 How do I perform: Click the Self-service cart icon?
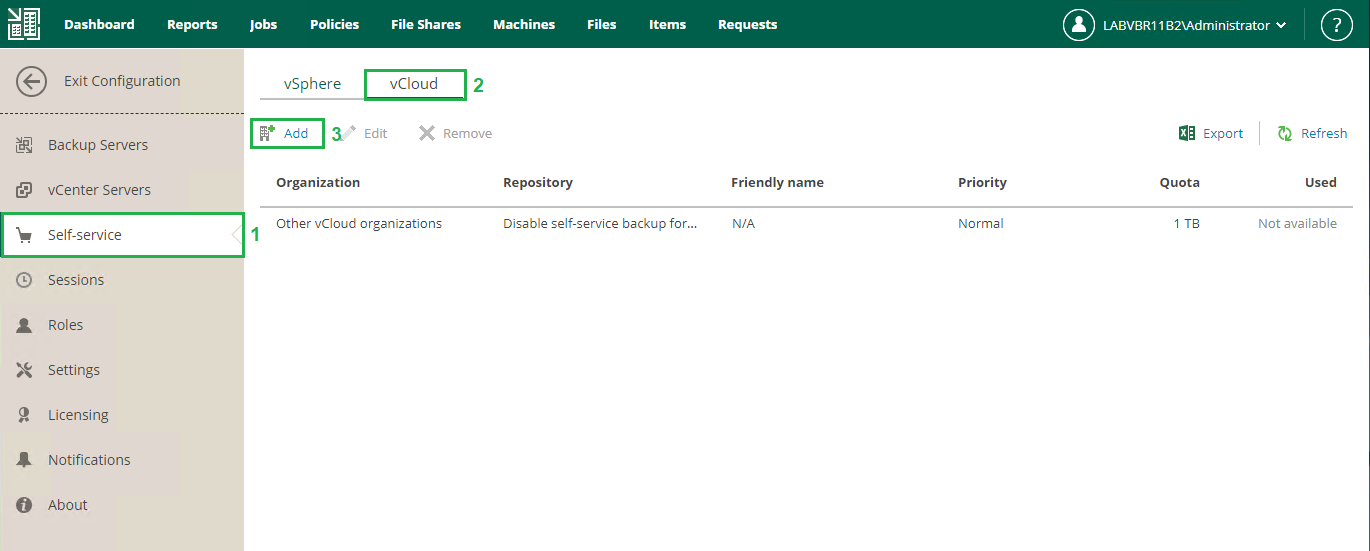[x=25, y=235]
